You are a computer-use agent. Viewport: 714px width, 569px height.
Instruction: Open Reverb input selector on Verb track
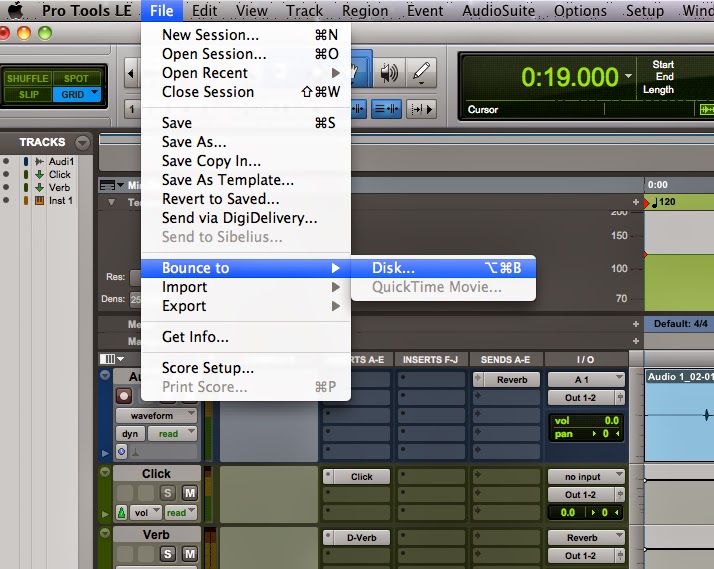[x=586, y=538]
